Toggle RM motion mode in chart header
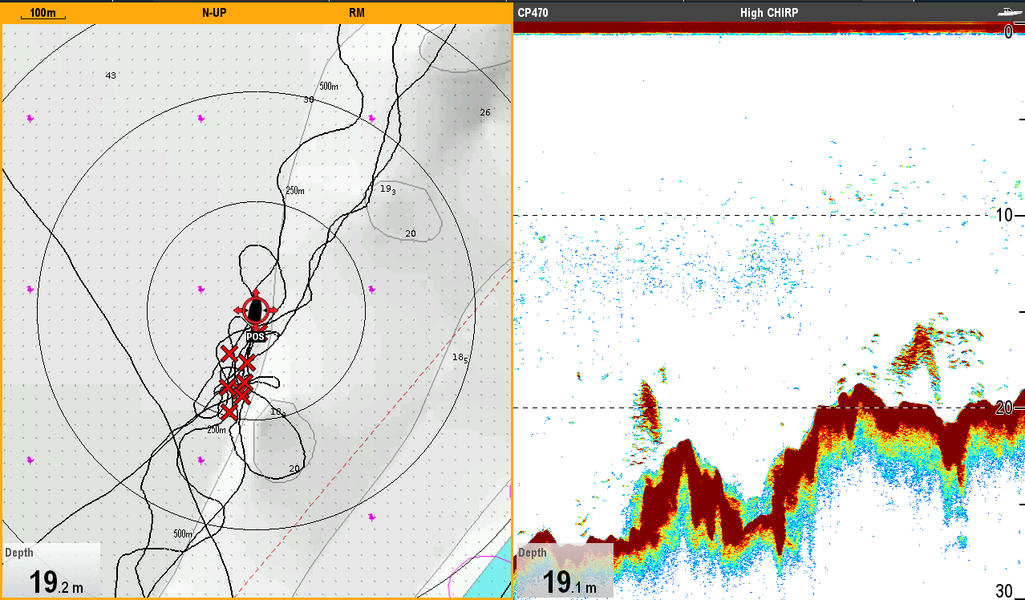 pyautogui.click(x=357, y=12)
